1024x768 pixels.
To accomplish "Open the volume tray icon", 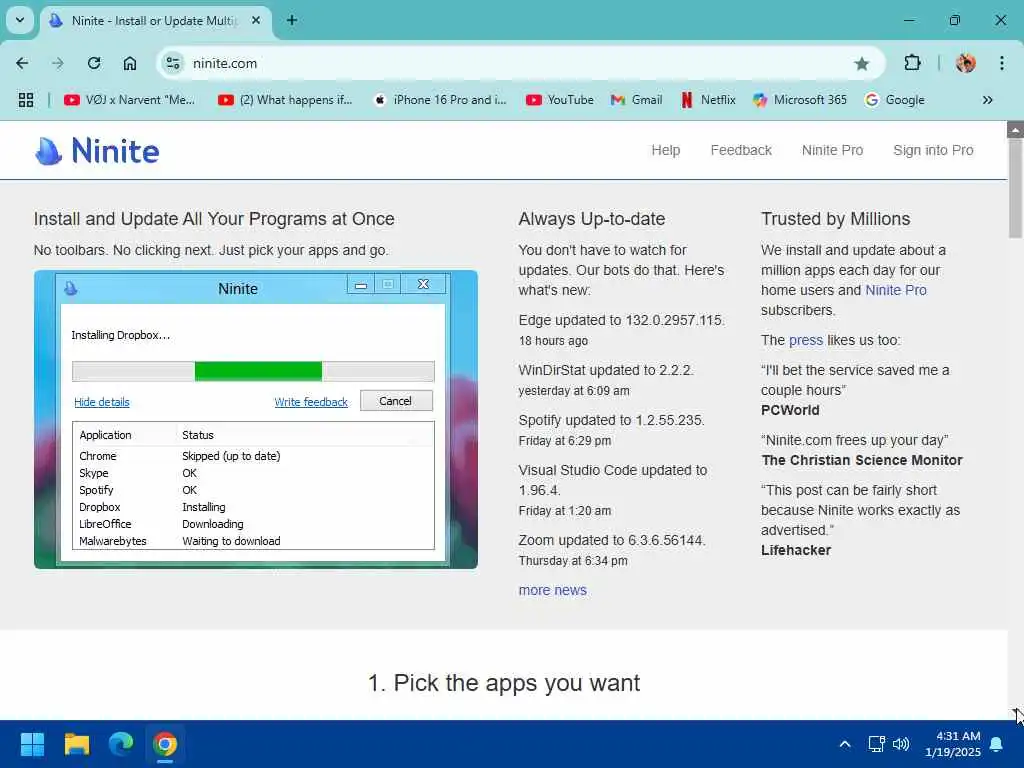I will click(x=901, y=744).
